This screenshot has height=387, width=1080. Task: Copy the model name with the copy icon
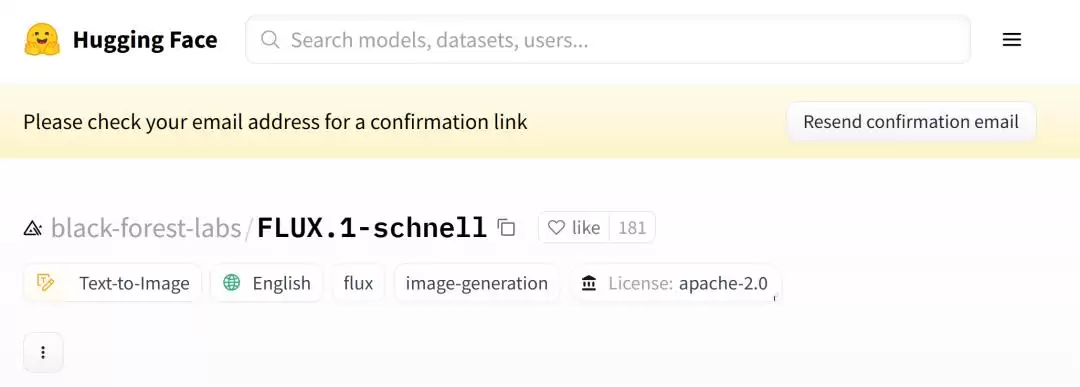point(506,227)
